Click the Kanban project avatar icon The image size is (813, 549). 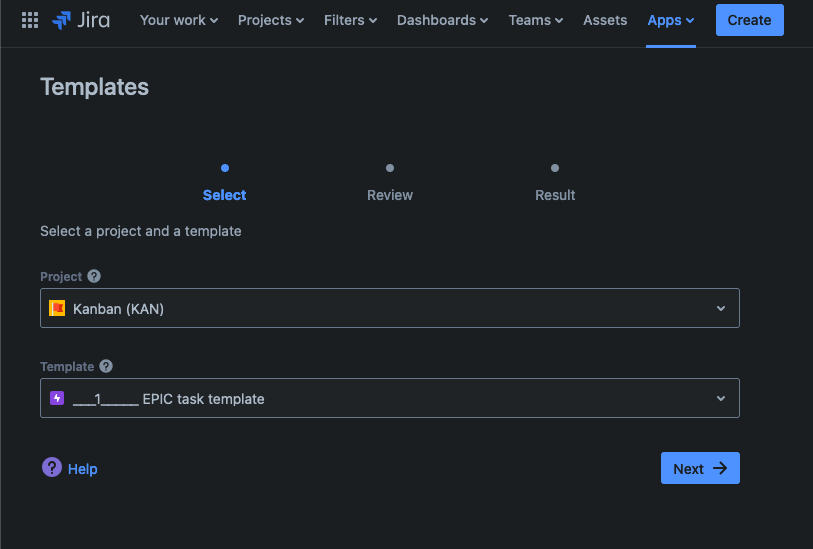point(58,309)
